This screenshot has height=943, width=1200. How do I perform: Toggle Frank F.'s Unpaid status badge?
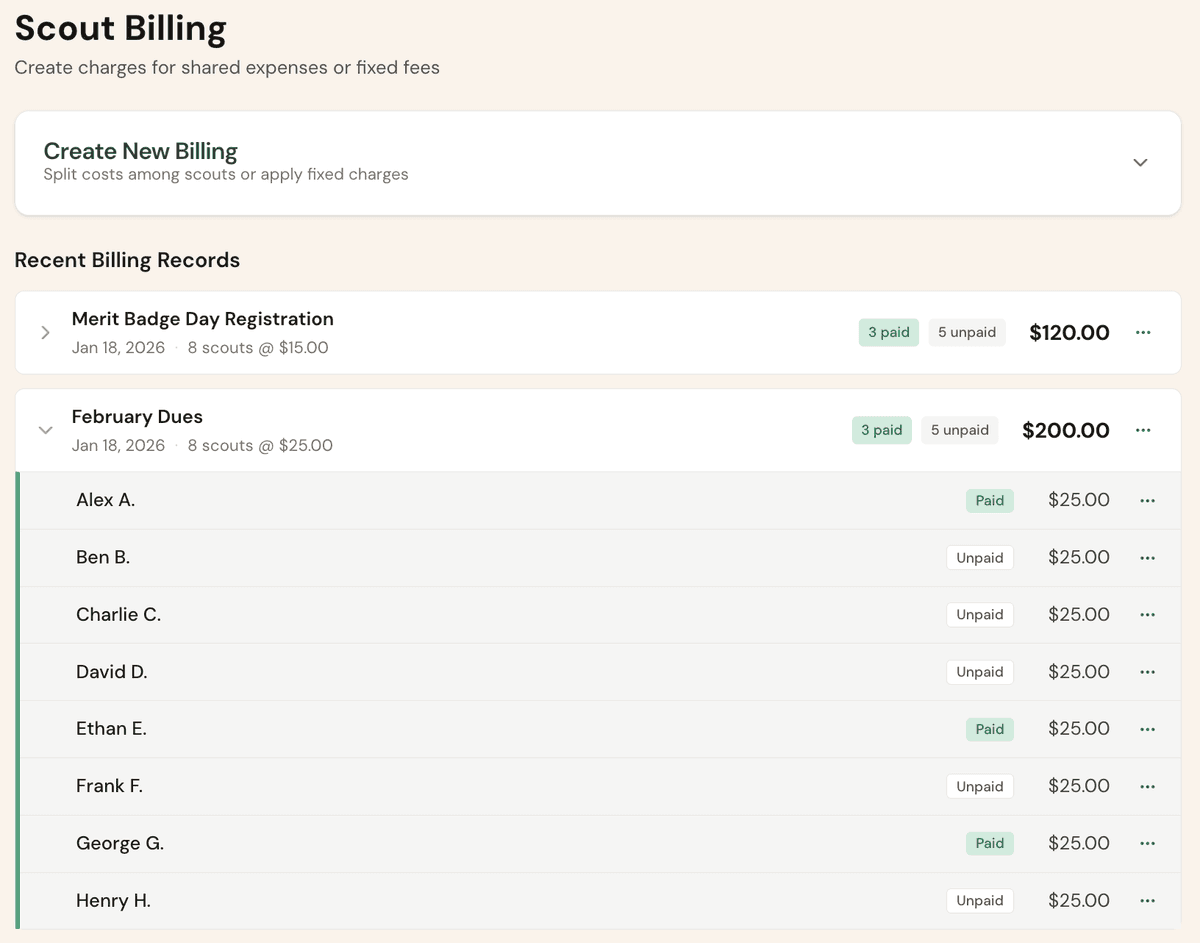(x=979, y=786)
